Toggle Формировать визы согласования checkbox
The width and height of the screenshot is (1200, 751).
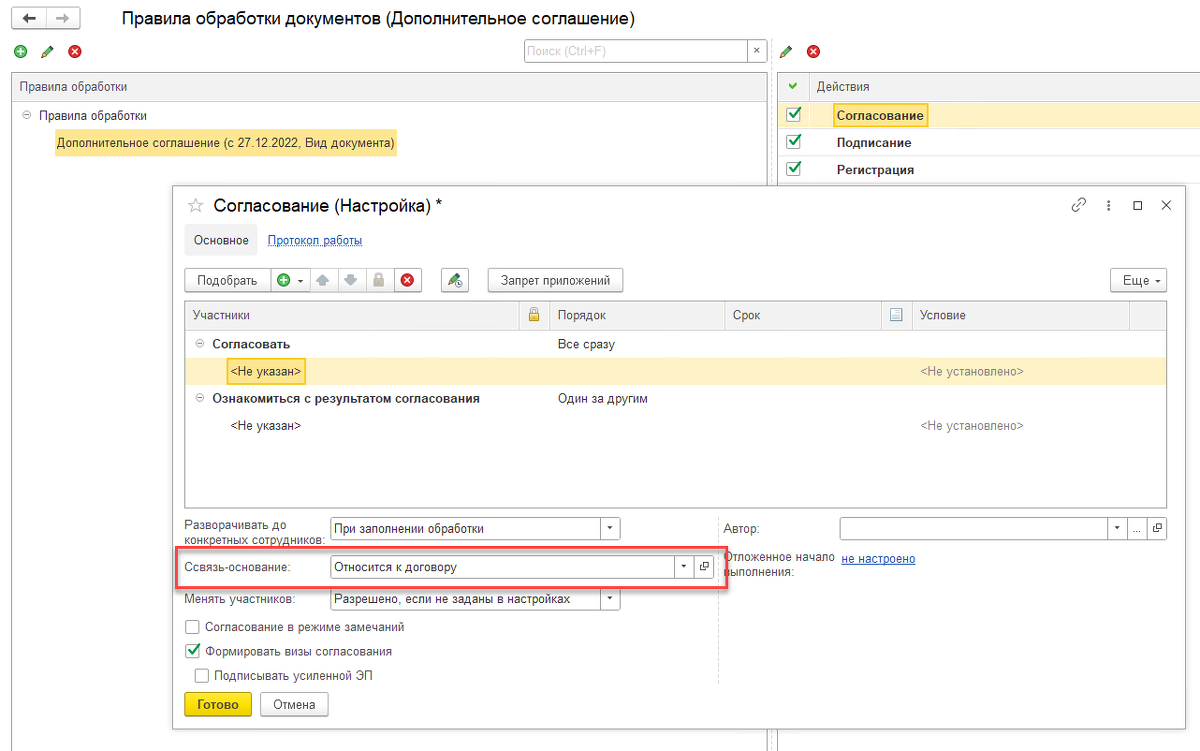[x=192, y=651]
